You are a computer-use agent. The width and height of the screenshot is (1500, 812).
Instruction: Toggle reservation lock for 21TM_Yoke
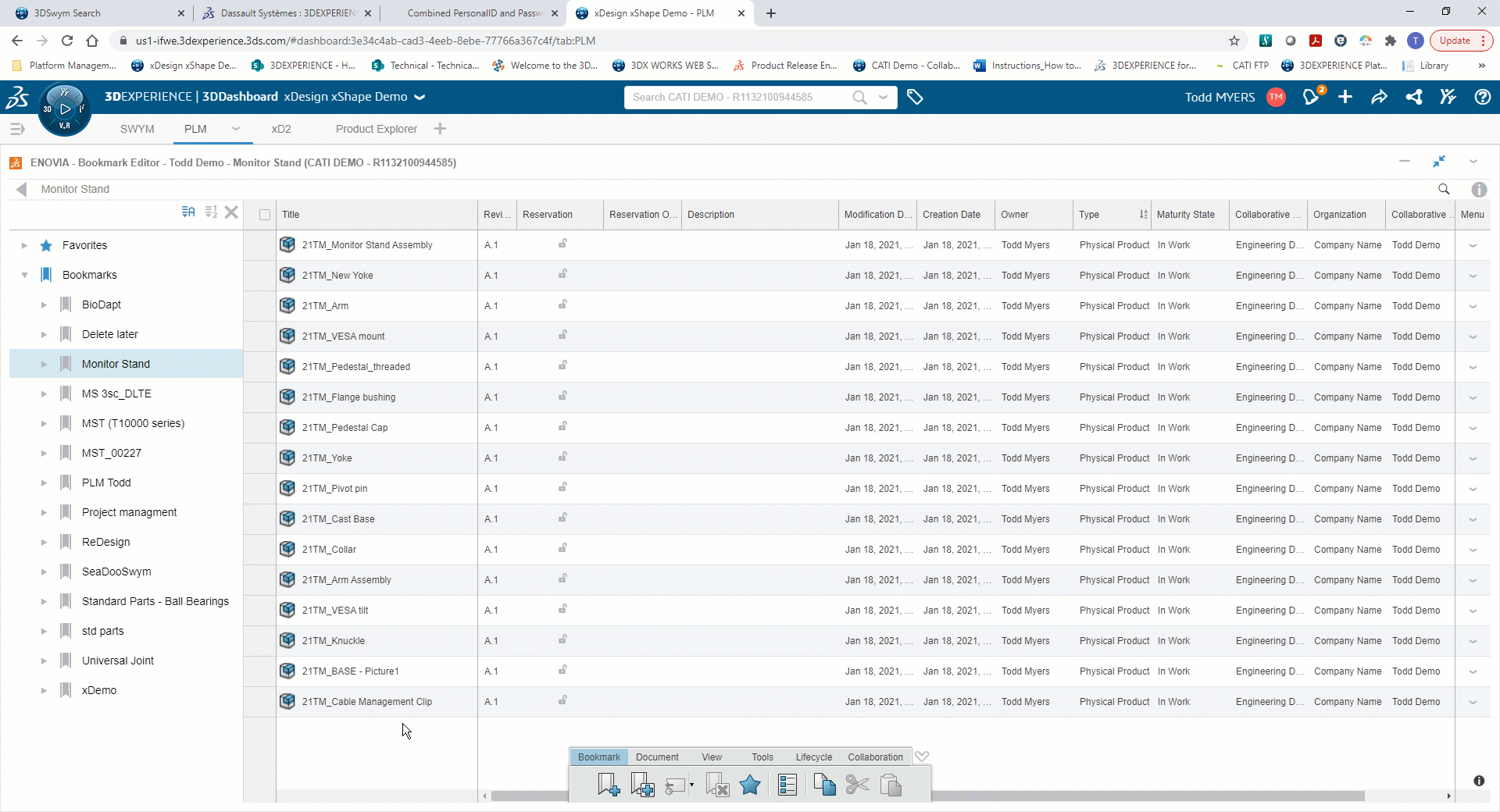562,457
